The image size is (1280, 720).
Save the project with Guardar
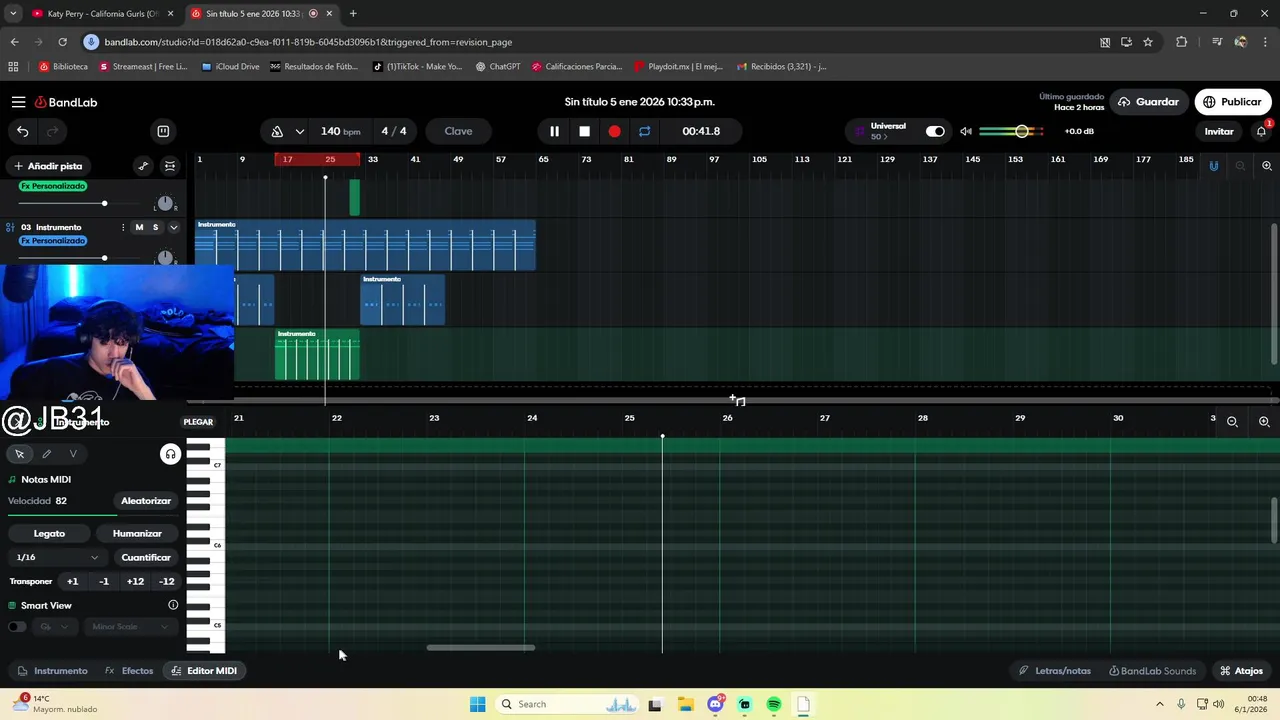[1148, 102]
